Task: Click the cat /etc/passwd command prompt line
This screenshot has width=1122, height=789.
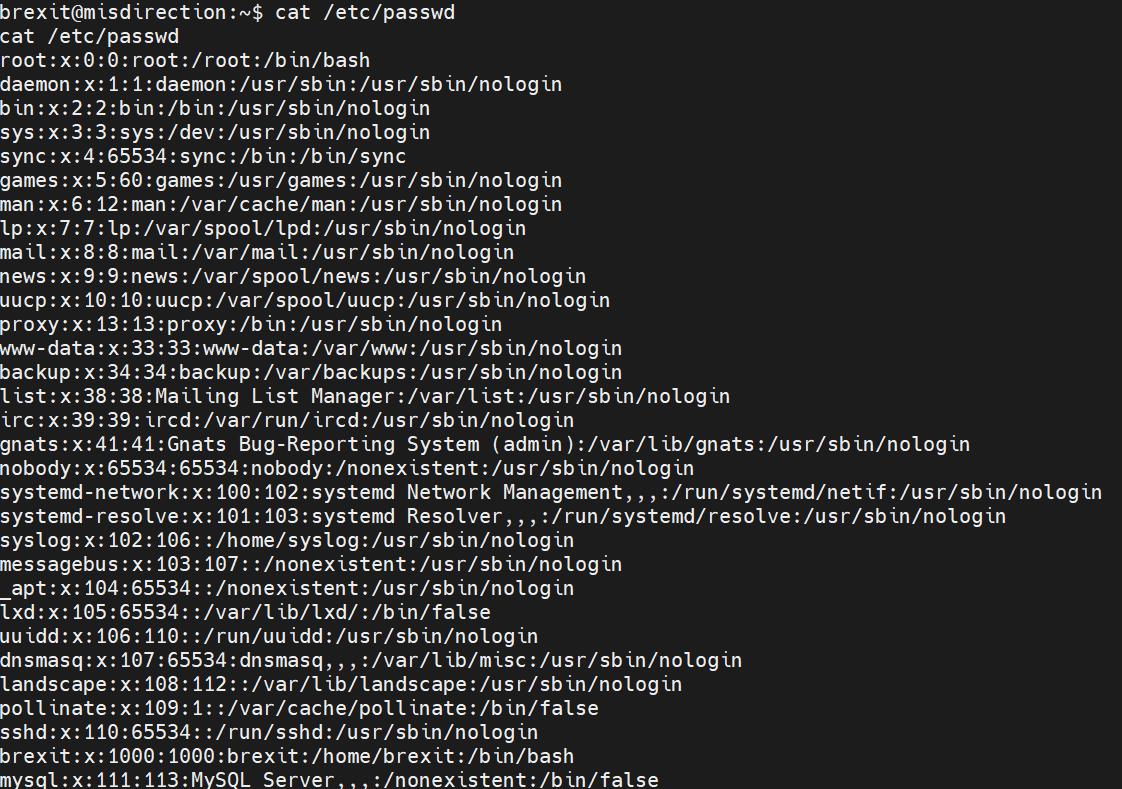Action: pyautogui.click(x=228, y=12)
